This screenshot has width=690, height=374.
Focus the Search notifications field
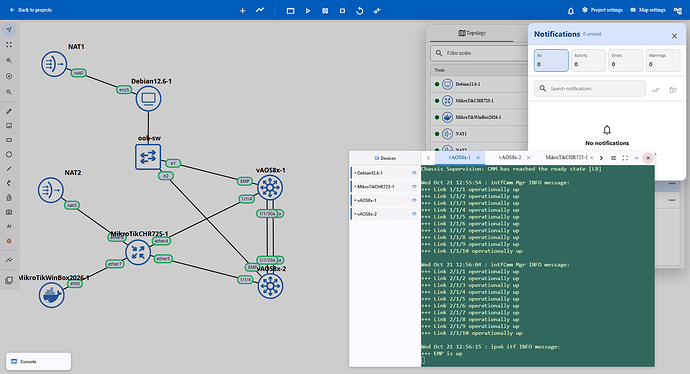[x=590, y=88]
